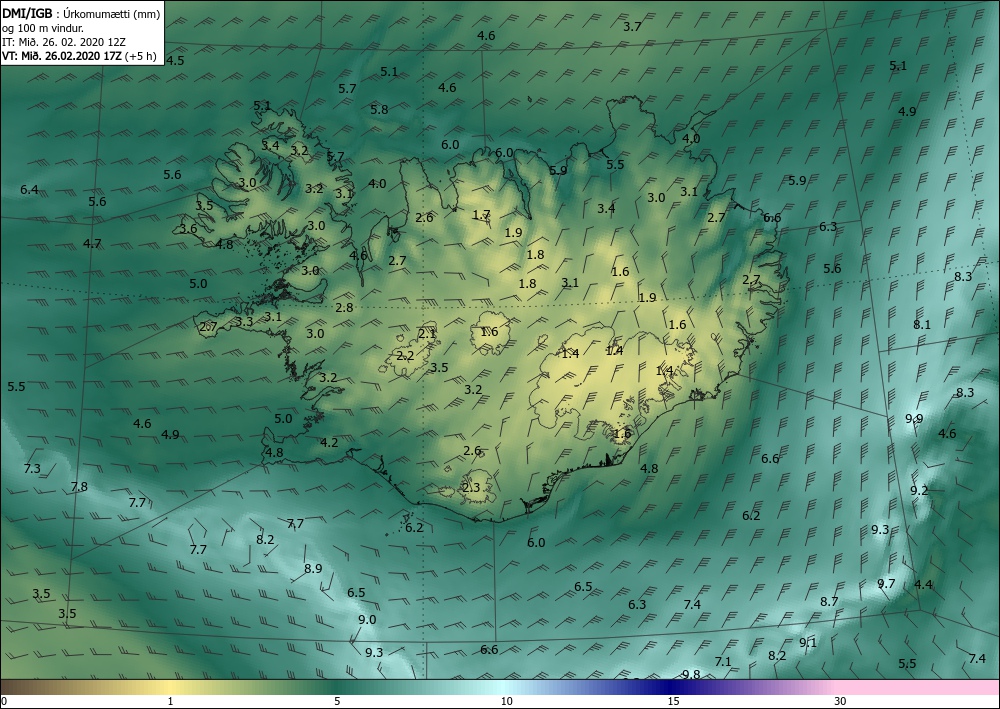This screenshot has width=1000, height=709.
Task: Click the map value '8.1'
Action: click(x=922, y=325)
